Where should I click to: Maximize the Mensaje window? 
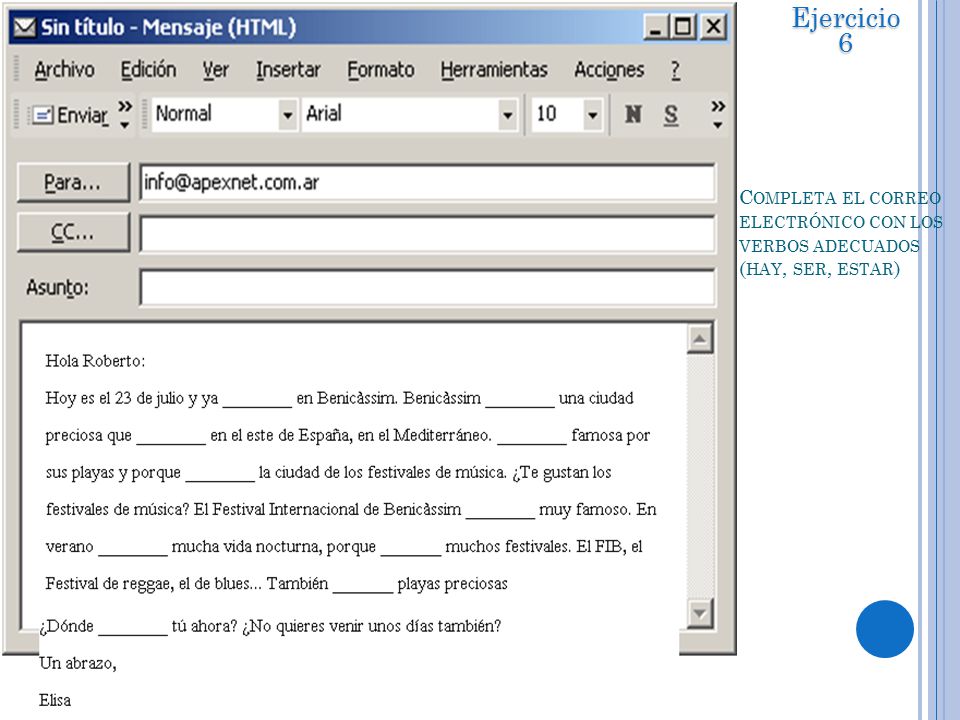684,28
